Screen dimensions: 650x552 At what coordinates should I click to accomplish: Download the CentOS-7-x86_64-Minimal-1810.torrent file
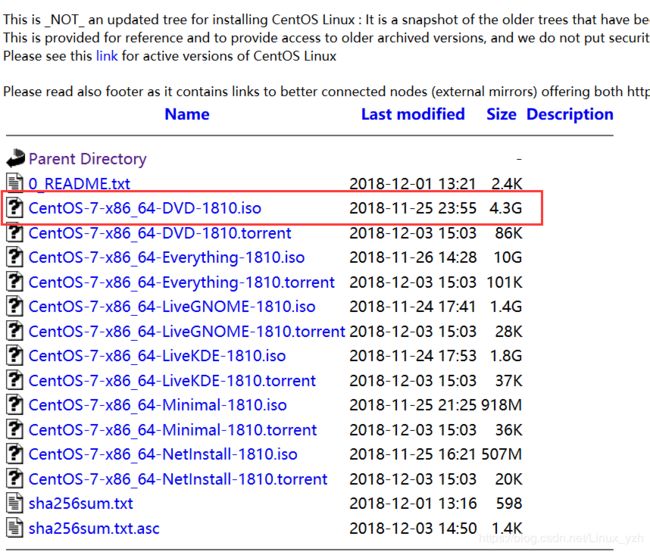172,430
